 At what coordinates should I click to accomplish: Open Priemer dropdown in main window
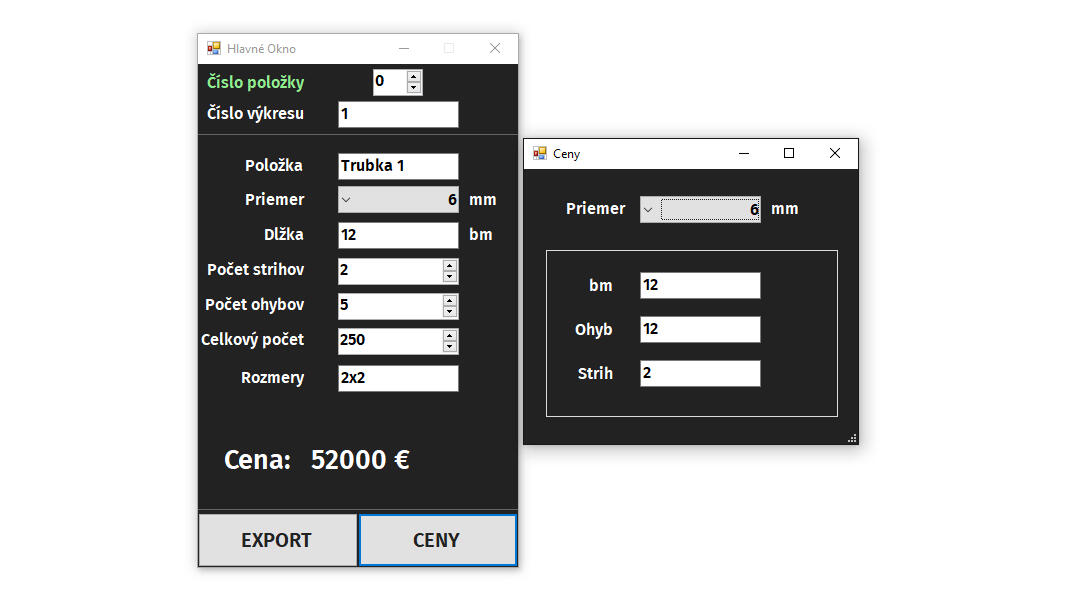coord(346,200)
